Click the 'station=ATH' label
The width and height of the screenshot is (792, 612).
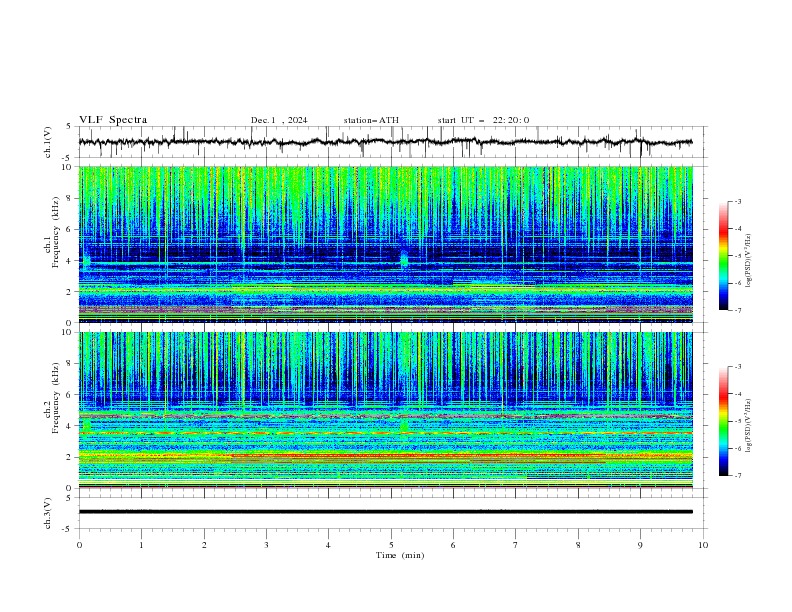[371, 120]
